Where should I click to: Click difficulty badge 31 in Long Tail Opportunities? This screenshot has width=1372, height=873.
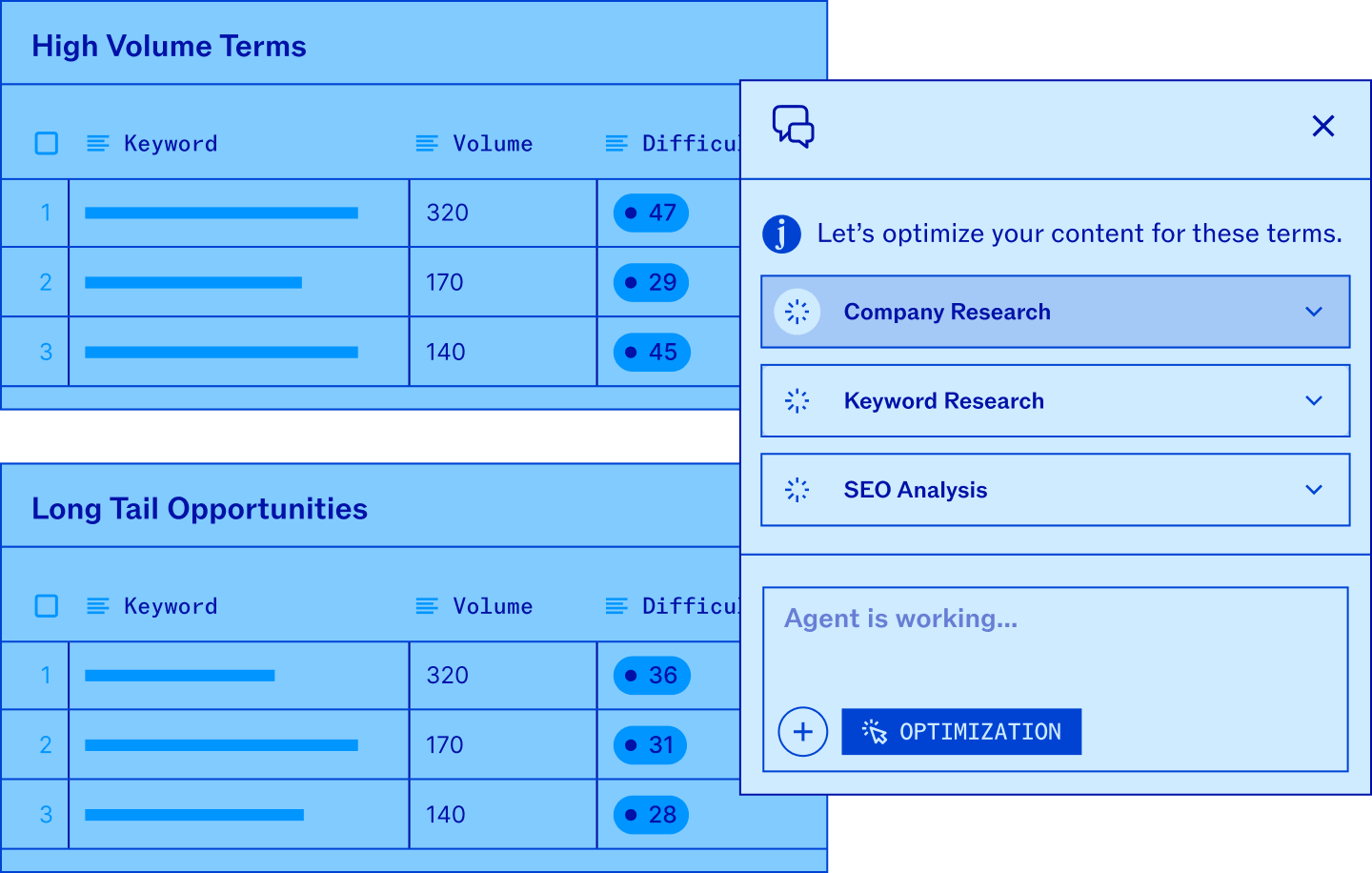(650, 744)
